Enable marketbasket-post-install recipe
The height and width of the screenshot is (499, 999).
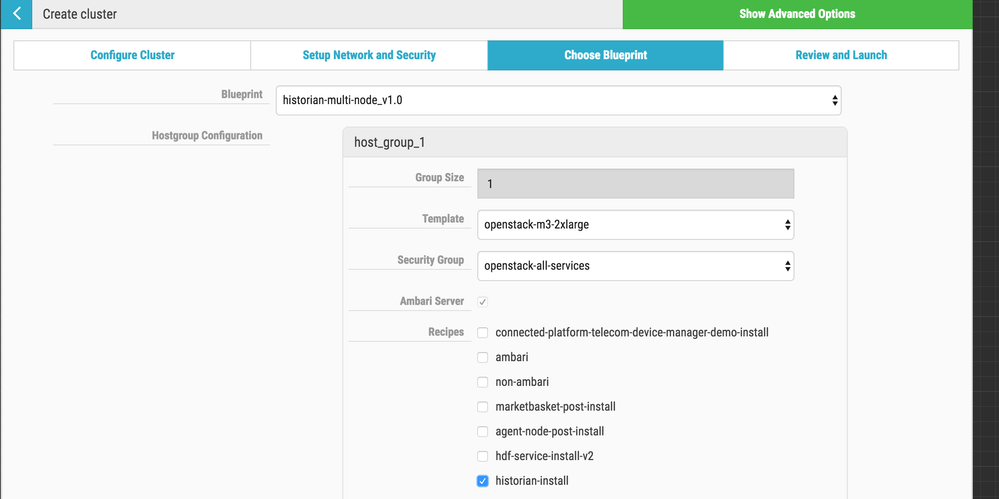pyautogui.click(x=483, y=407)
